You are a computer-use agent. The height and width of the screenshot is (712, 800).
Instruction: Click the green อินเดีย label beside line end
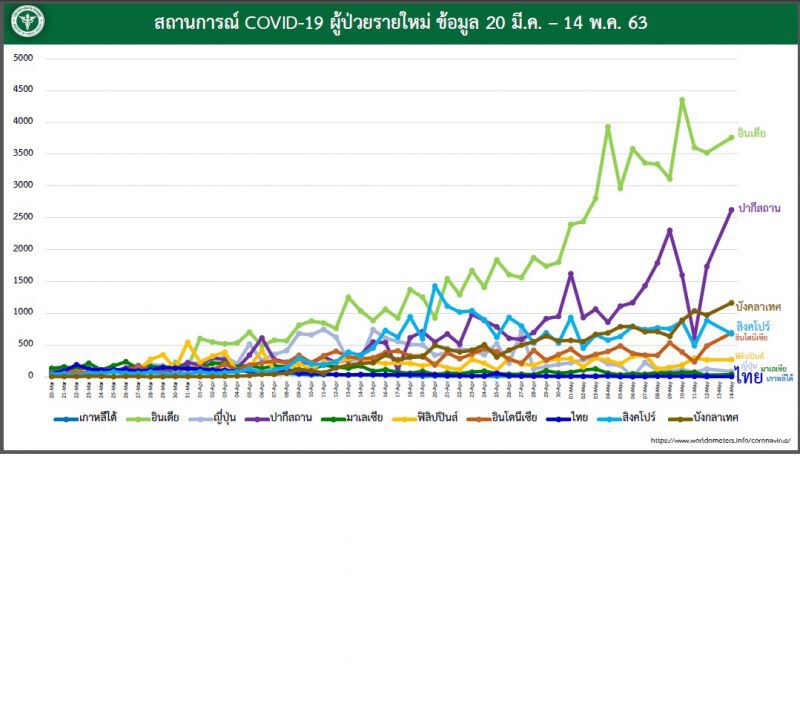tap(752, 134)
